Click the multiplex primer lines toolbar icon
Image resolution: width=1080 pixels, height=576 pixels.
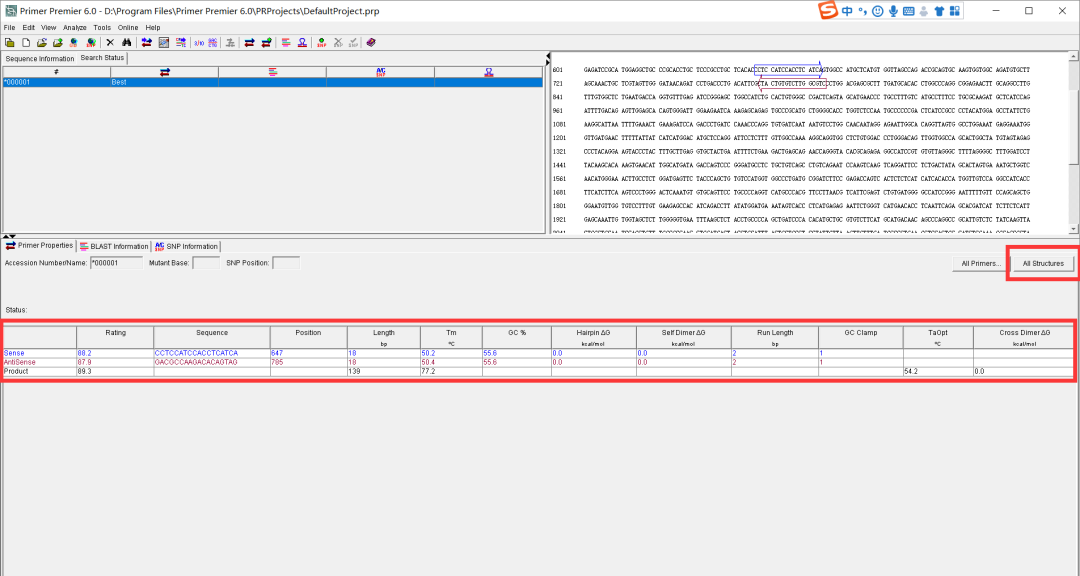pos(180,43)
